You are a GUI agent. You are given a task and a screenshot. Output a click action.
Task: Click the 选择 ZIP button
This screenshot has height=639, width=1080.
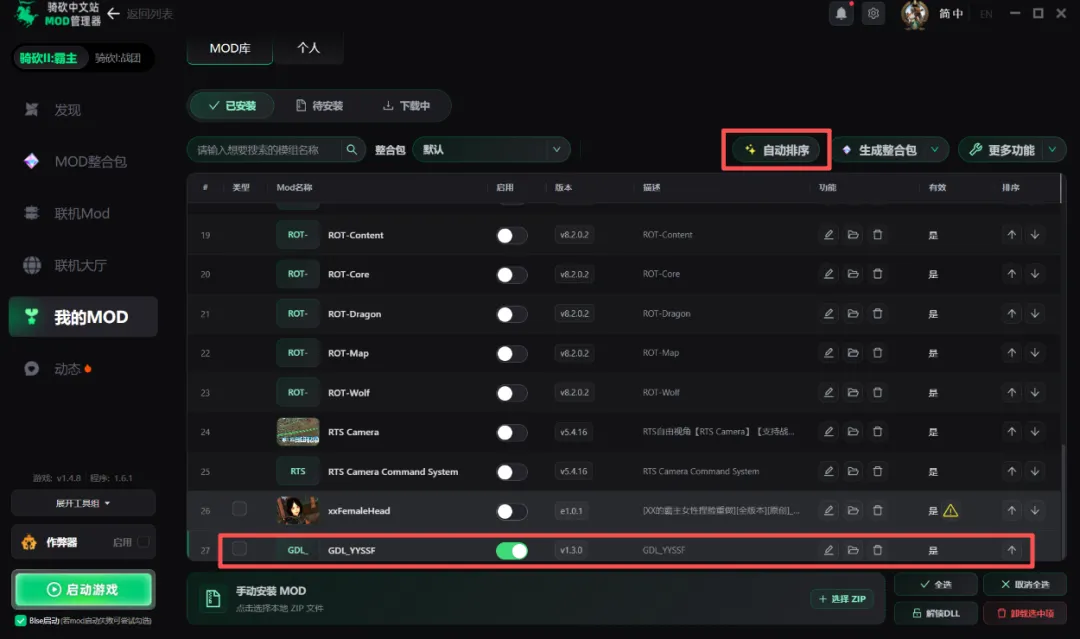842,599
